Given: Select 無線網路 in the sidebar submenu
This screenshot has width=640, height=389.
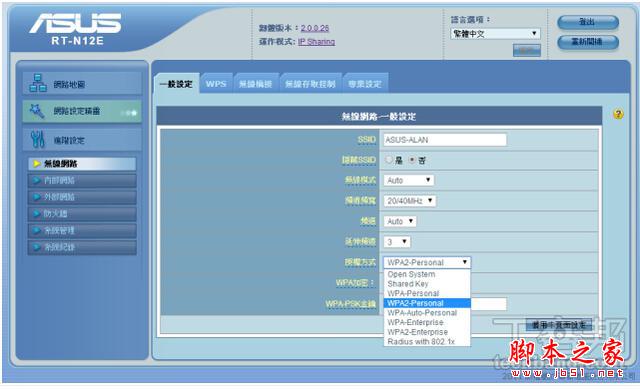Looking at the screenshot, I should coord(82,164).
